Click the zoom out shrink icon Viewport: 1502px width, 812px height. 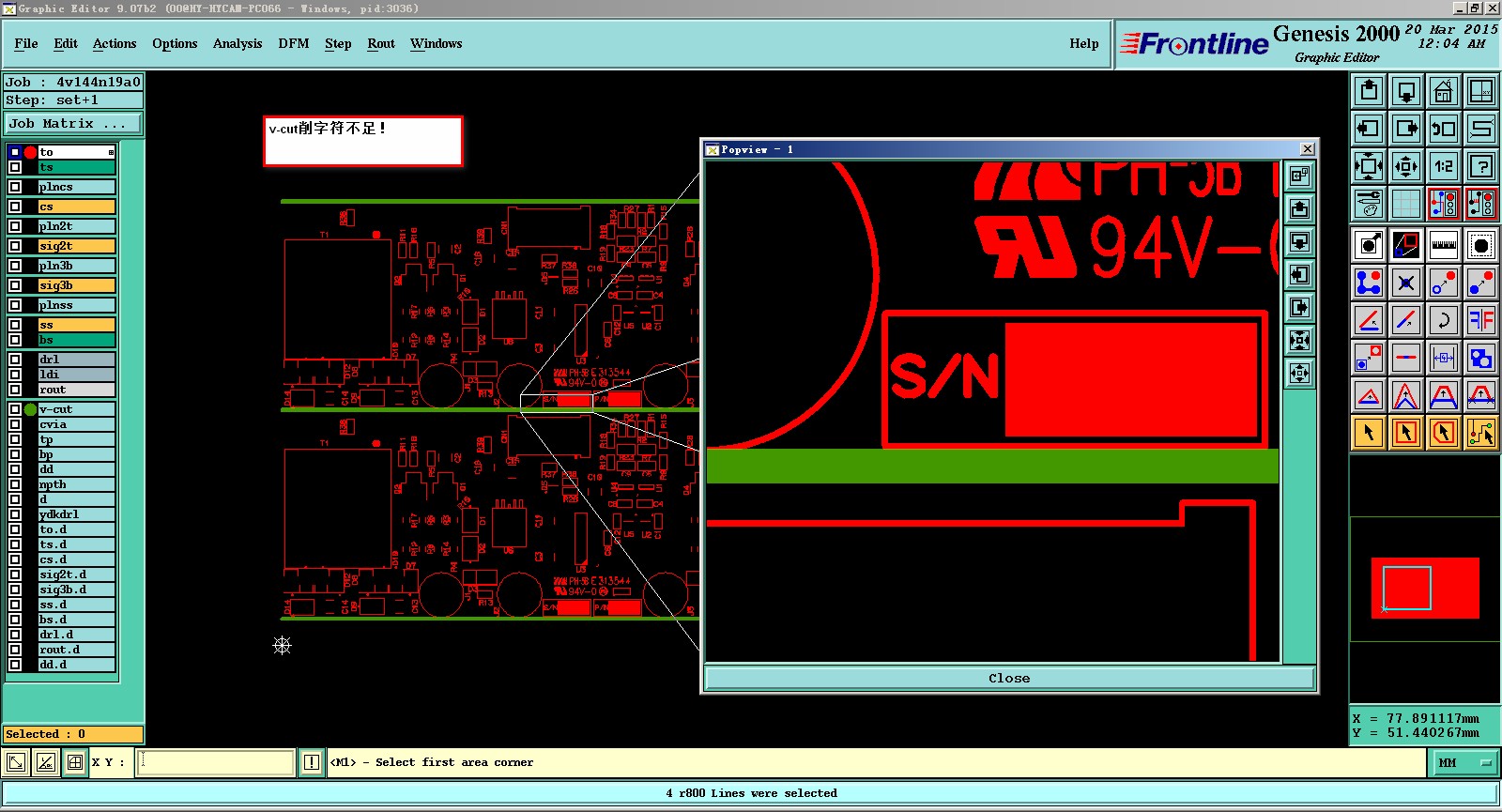tap(1406, 167)
